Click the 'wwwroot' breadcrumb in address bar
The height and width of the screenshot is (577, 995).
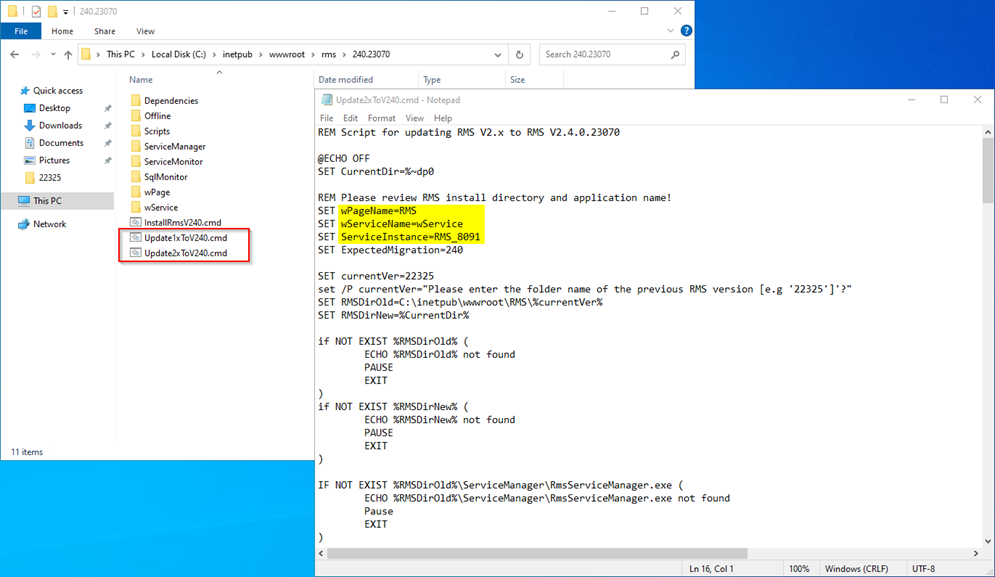pos(287,55)
